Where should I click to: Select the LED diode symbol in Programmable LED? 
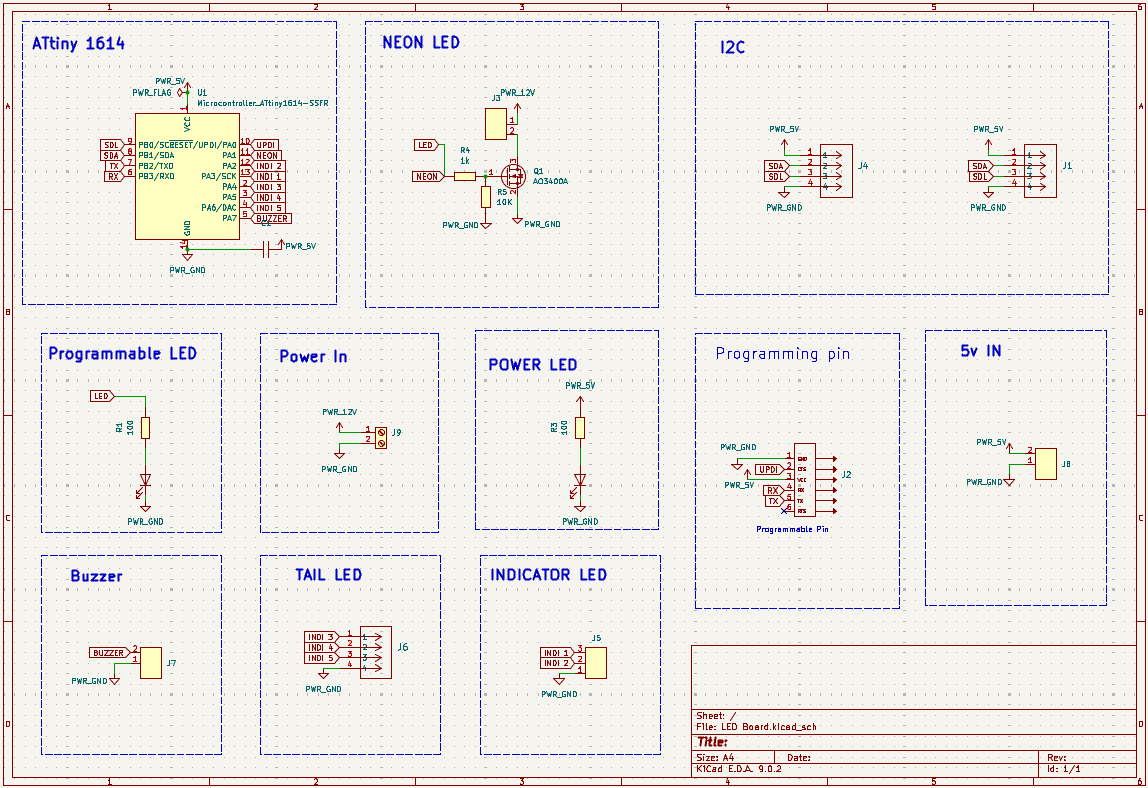(x=145, y=481)
